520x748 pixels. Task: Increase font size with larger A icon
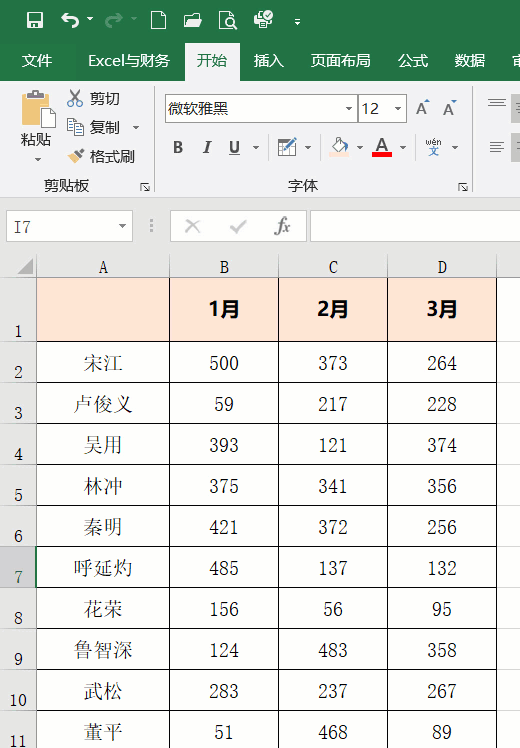[423, 108]
